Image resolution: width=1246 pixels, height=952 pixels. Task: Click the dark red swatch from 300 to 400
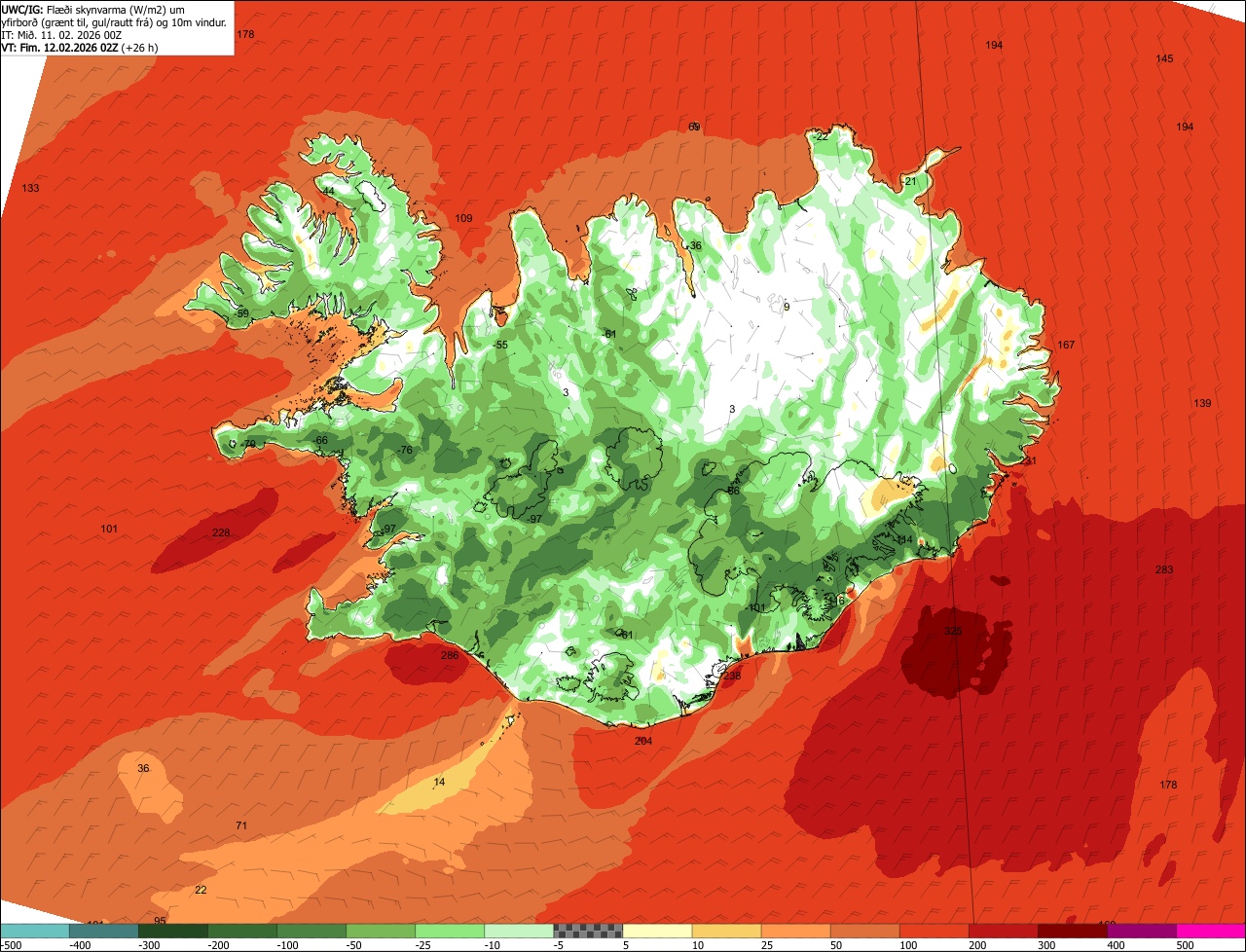point(1072,931)
